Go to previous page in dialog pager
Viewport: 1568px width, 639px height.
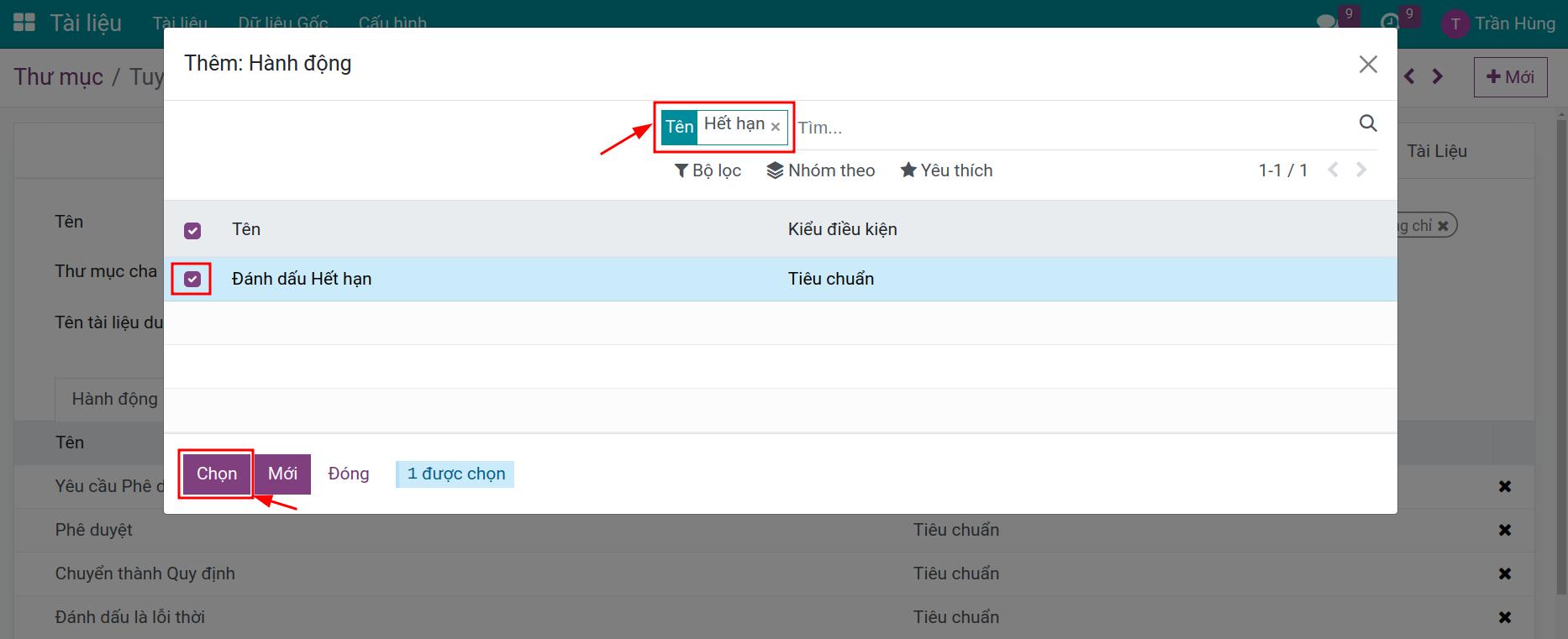(1333, 170)
